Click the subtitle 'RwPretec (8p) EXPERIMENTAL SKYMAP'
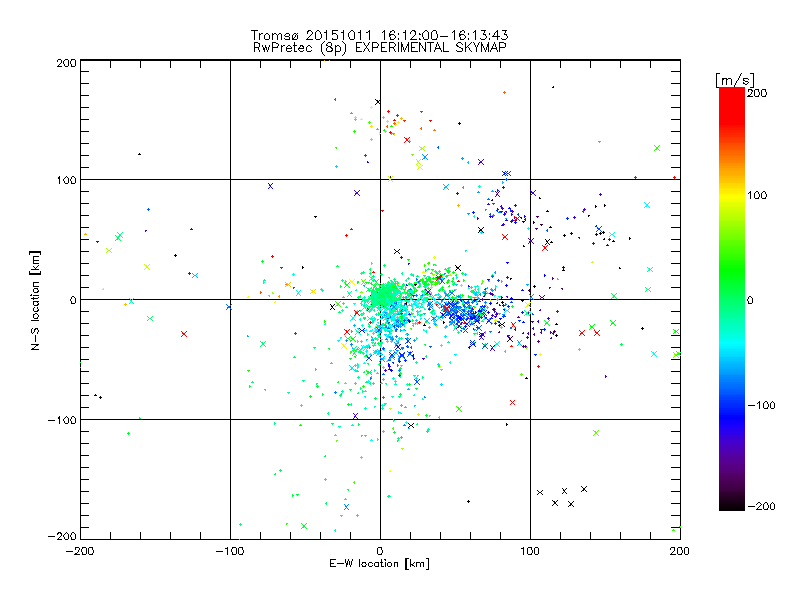Screen dimensions: 800x600 (380, 48)
